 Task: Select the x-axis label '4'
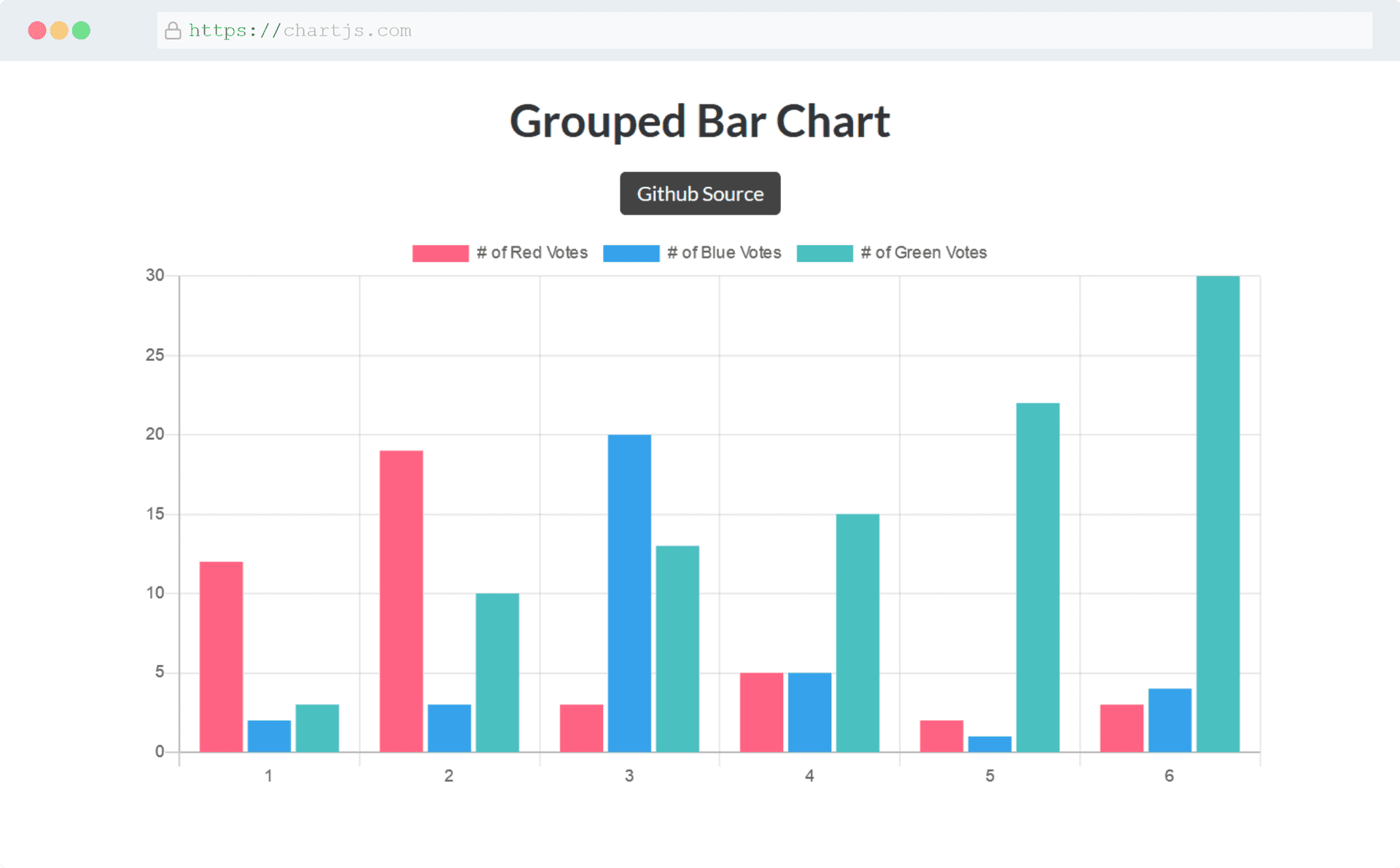(x=809, y=776)
